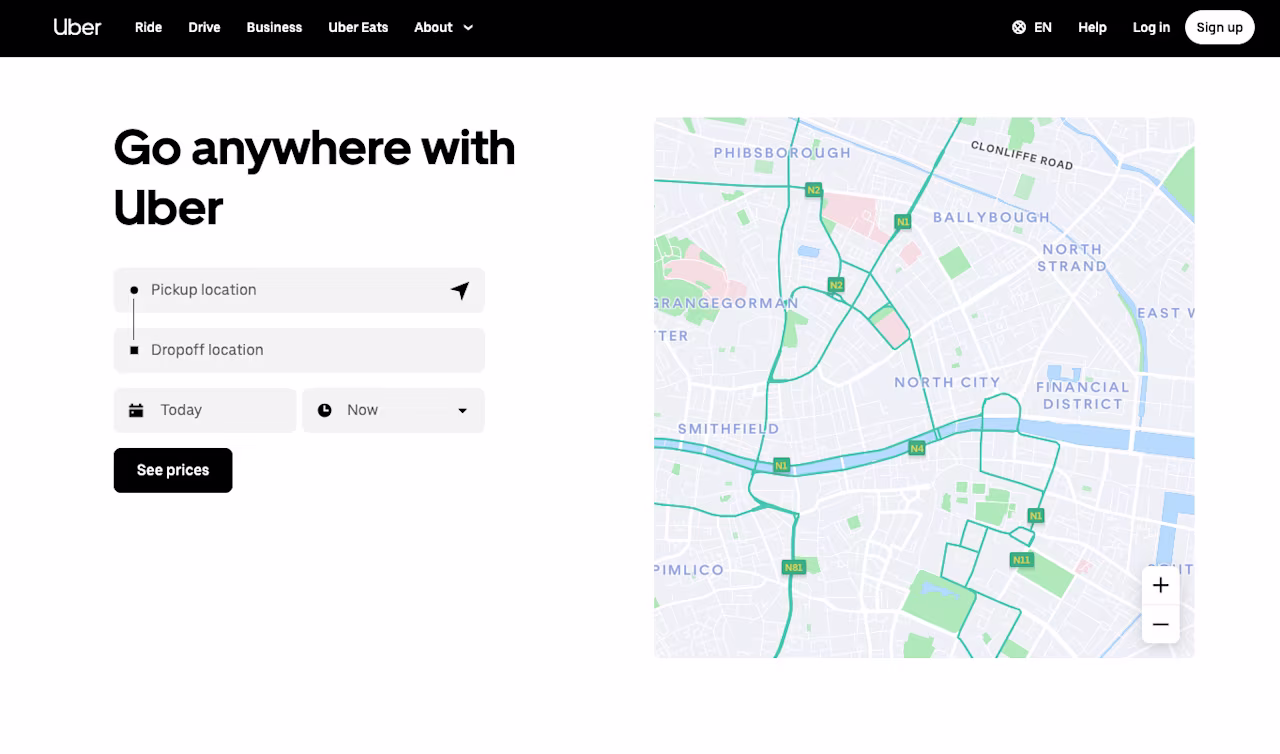Screen dimensions: 1280x754
Task: Click the PHIBSBOROUGH label on the map
Action: (x=782, y=153)
